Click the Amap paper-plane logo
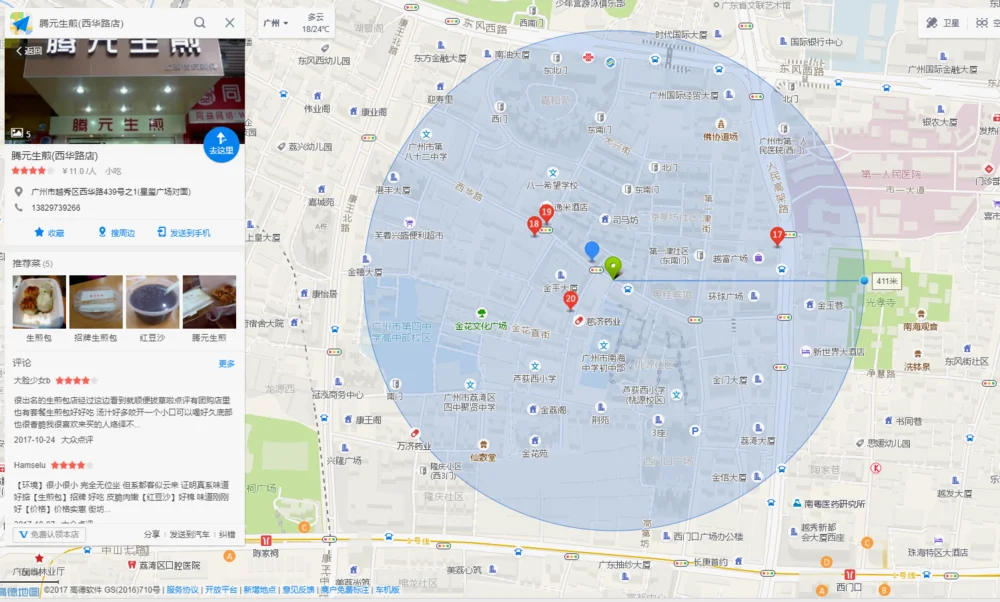 [20, 24]
